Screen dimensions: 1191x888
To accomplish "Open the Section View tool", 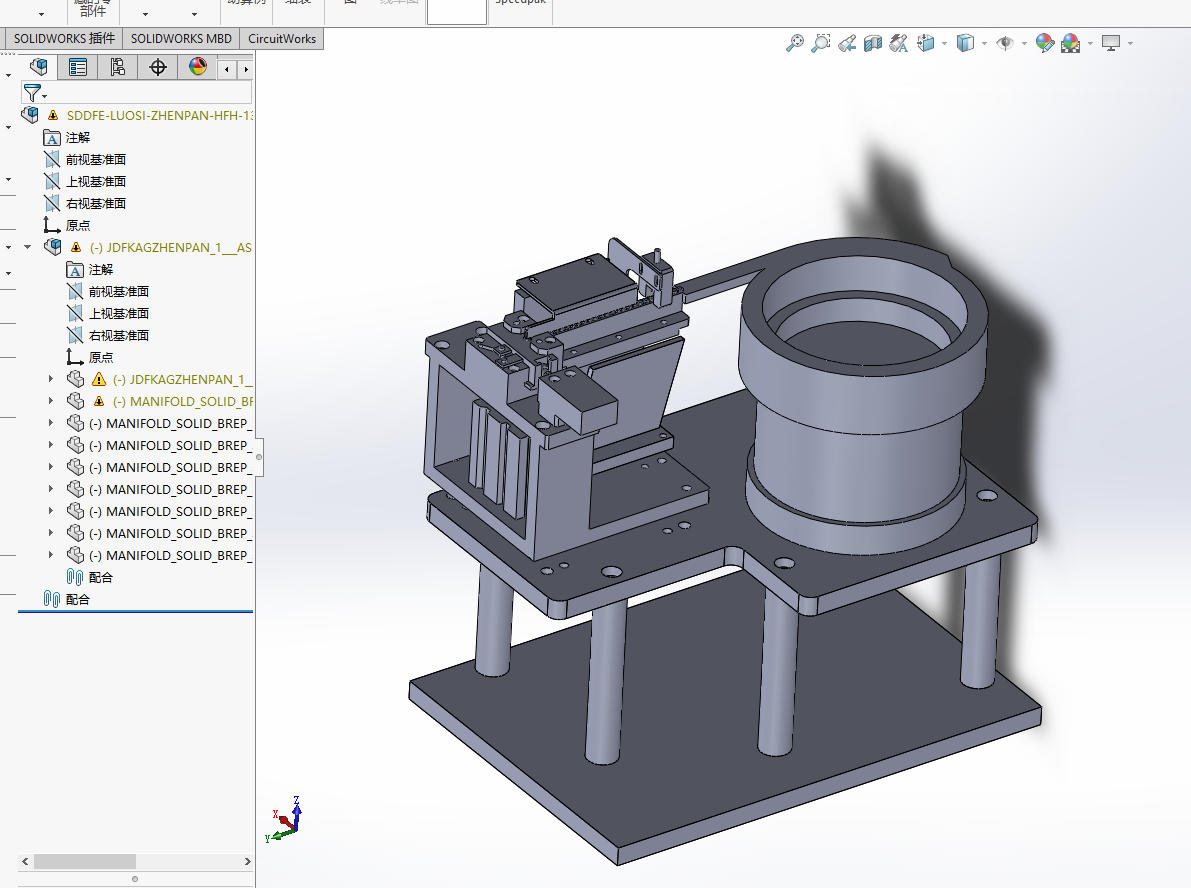I will (873, 43).
